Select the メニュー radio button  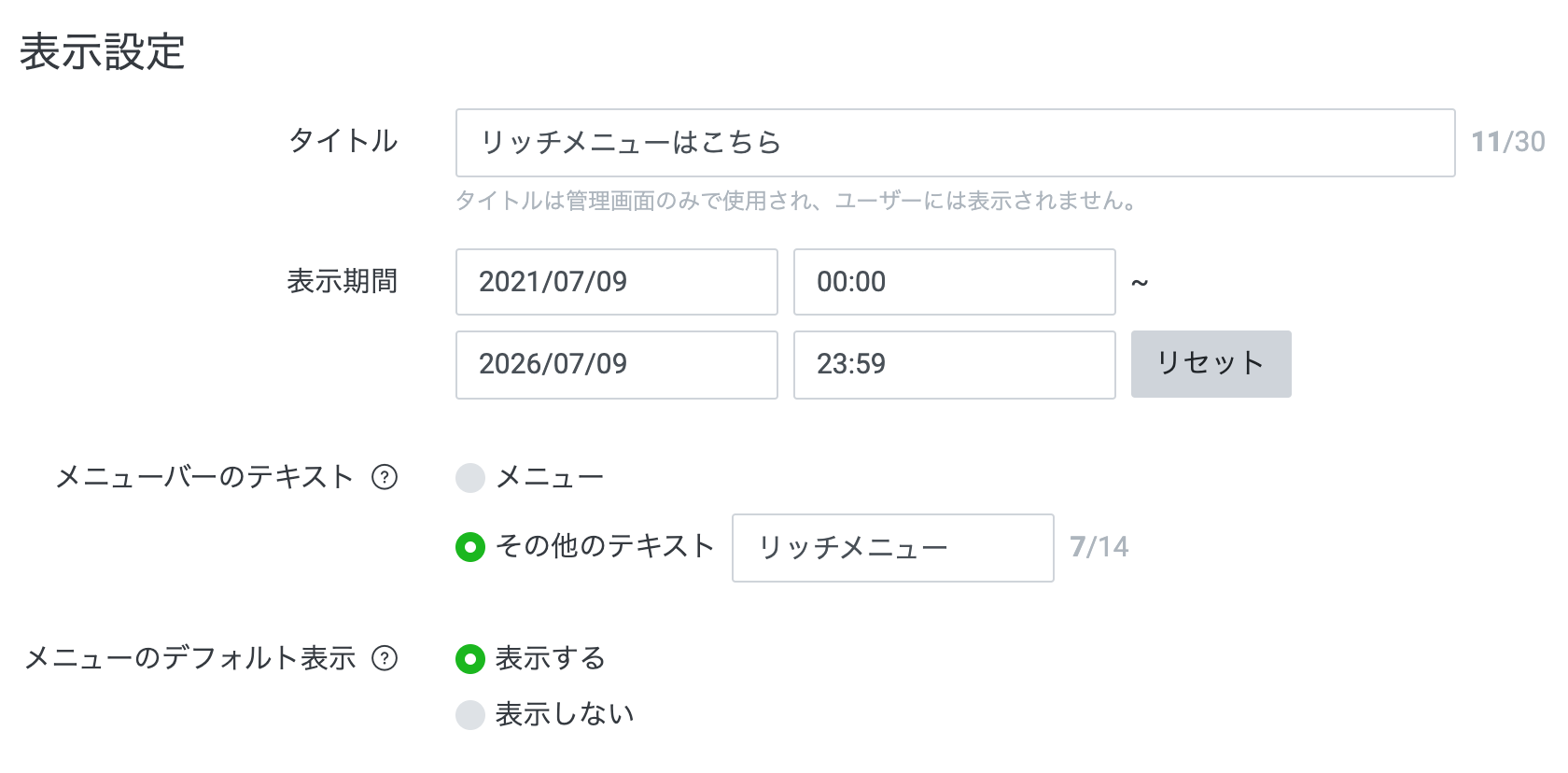click(470, 478)
